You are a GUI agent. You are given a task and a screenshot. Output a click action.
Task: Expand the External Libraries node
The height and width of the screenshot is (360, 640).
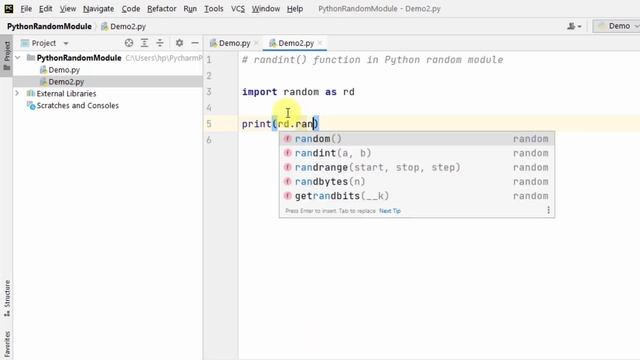point(18,93)
